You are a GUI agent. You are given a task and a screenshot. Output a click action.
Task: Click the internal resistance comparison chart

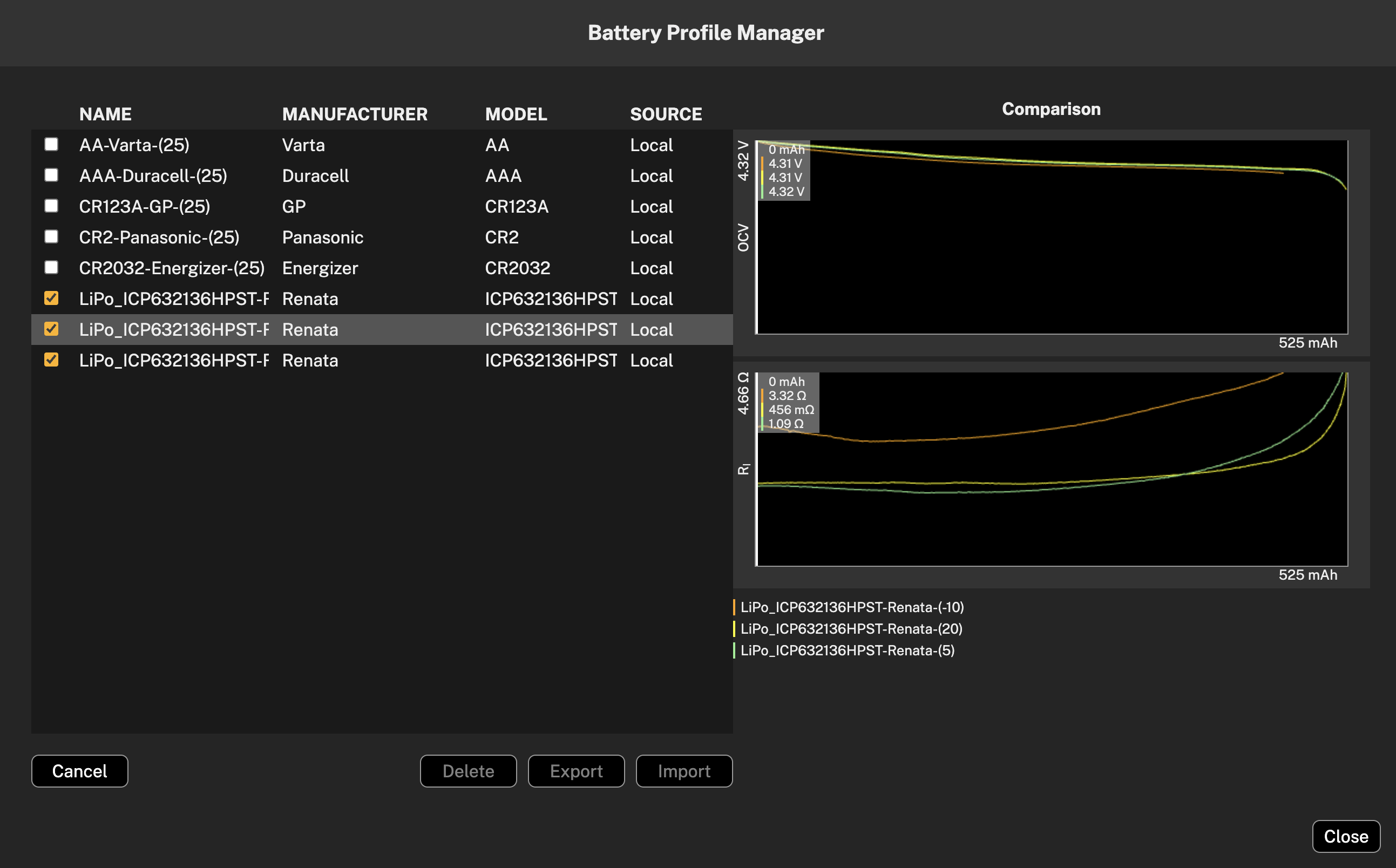(1052, 469)
